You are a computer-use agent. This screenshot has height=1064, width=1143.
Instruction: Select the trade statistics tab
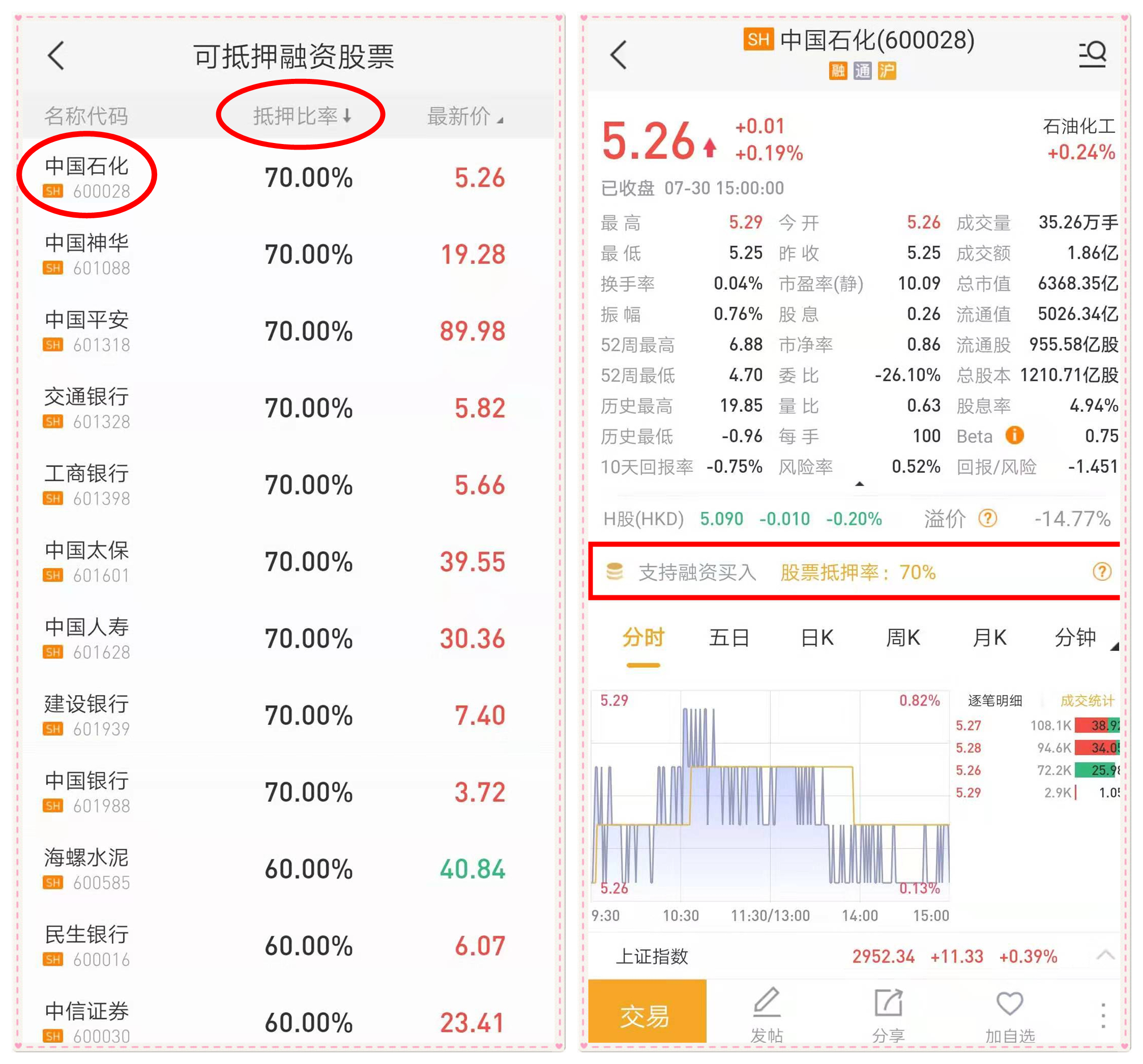(1087, 701)
